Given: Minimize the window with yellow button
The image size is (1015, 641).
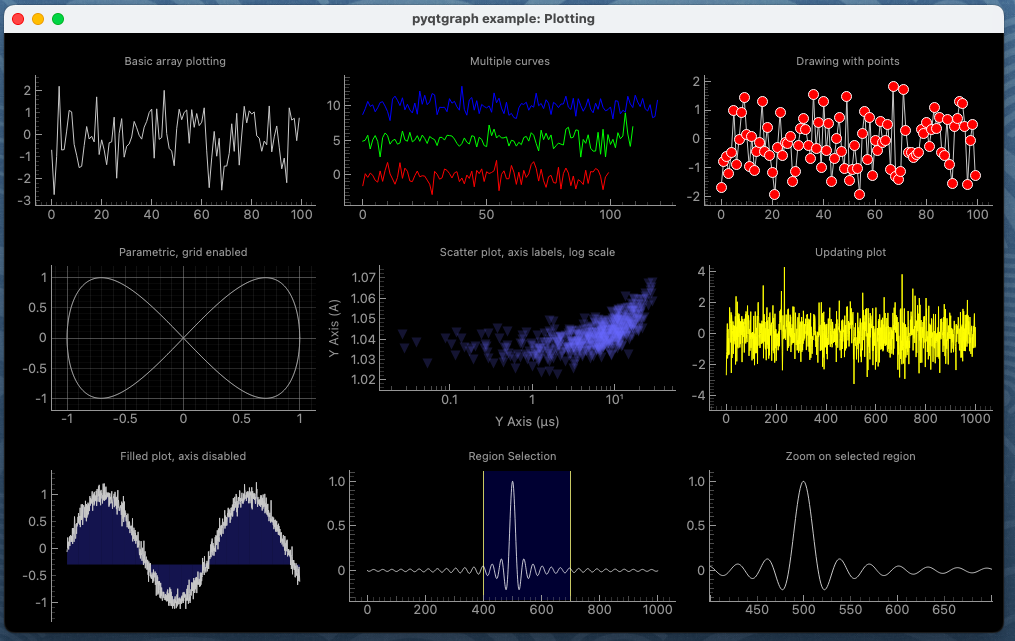Looking at the screenshot, I should (x=38, y=19).
